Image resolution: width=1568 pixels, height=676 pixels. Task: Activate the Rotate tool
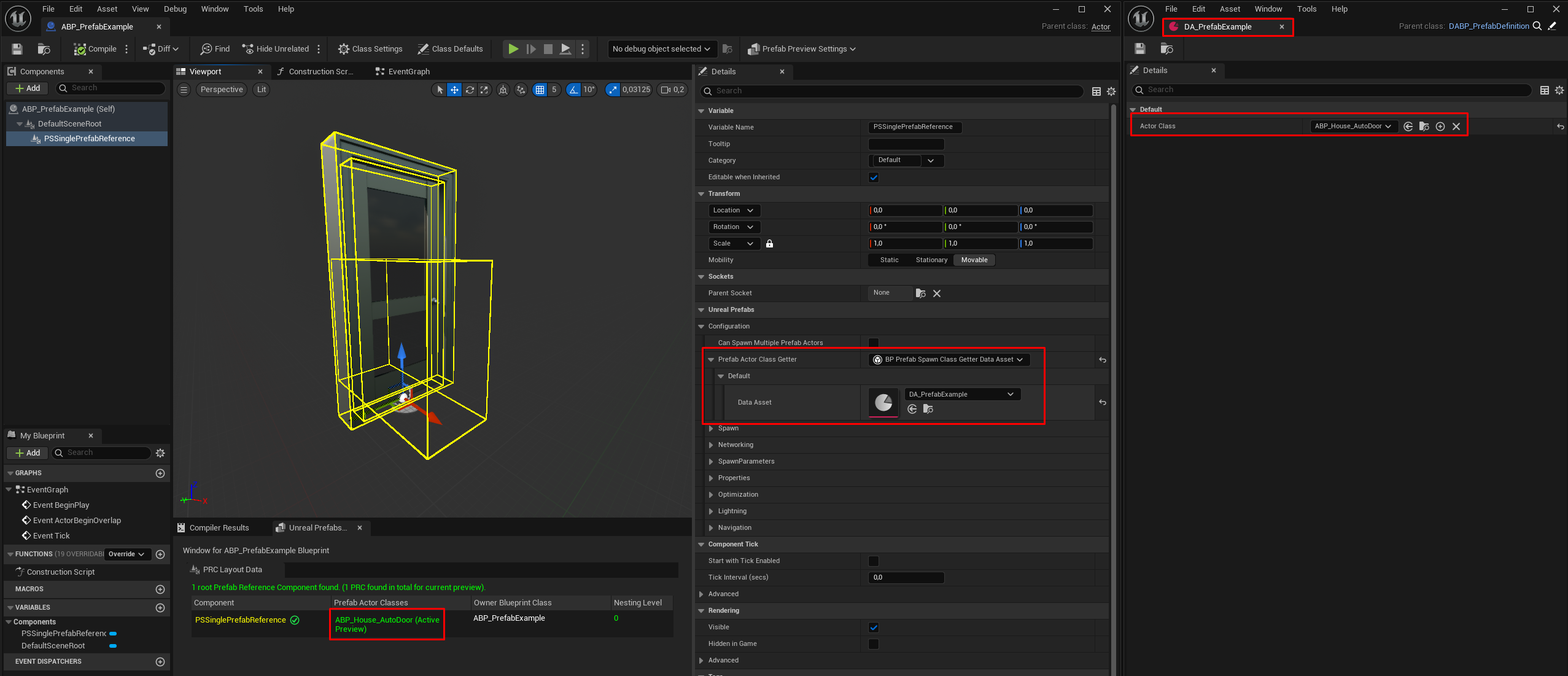coord(470,90)
